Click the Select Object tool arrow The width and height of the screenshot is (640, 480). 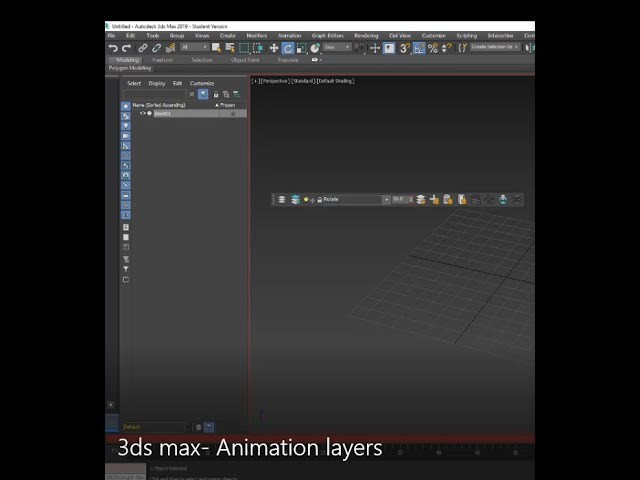click(x=216, y=48)
